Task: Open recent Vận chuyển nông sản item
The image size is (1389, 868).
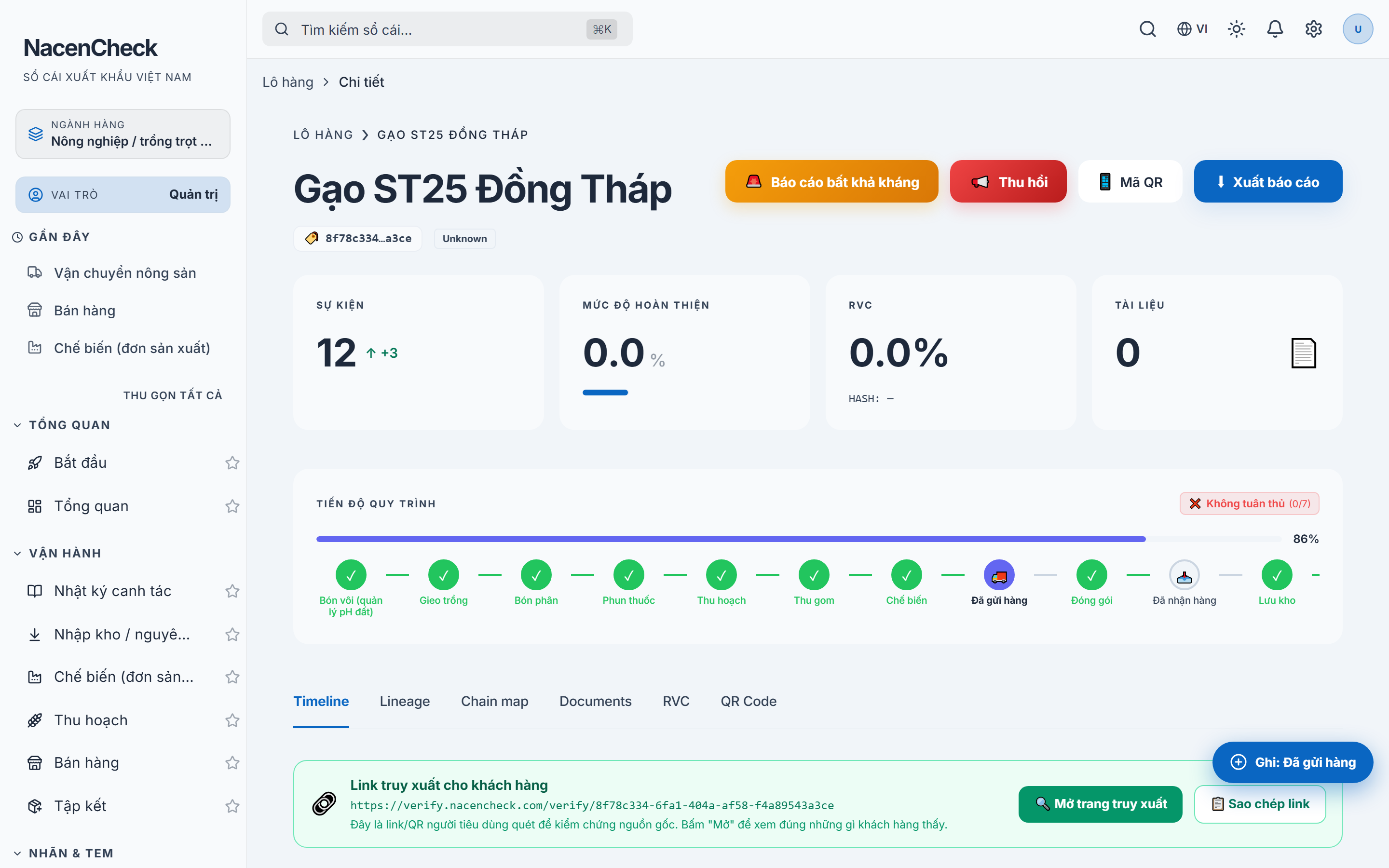Action: (123, 272)
